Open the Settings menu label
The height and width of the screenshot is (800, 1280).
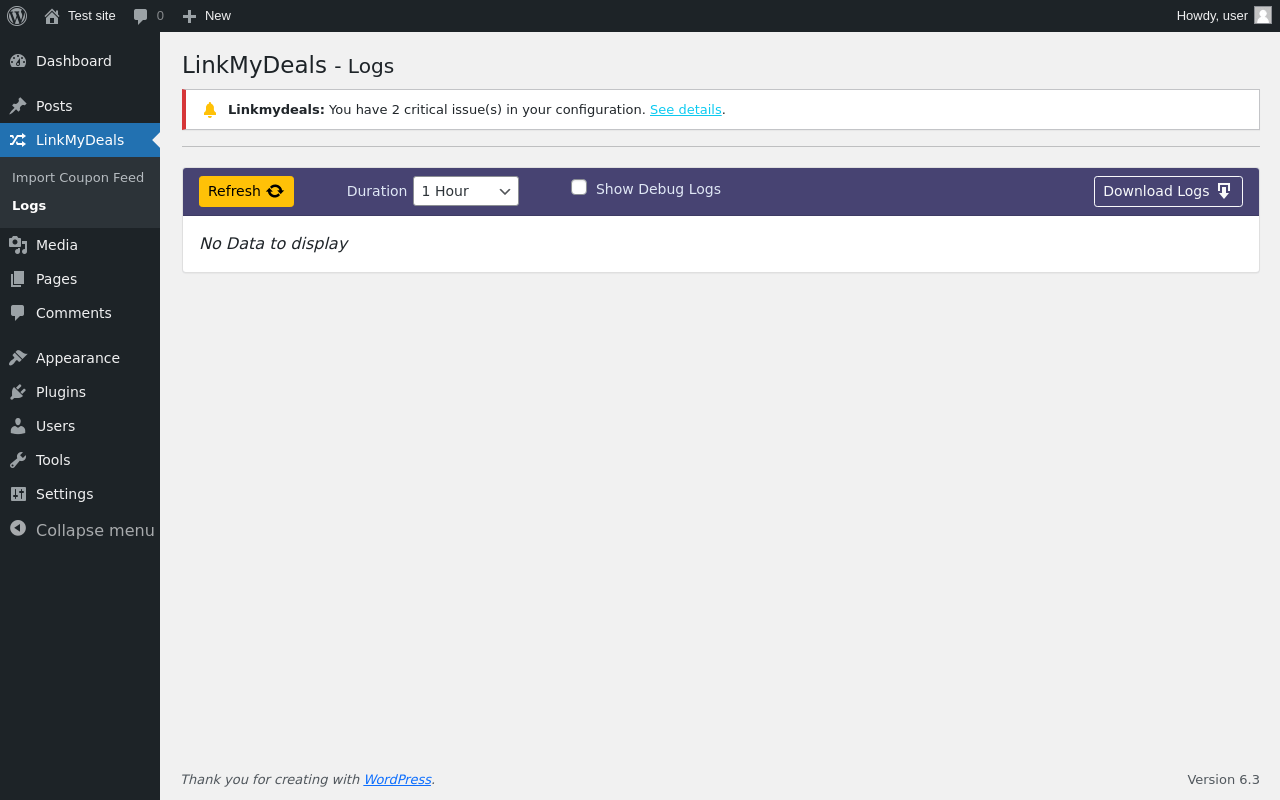(x=64, y=494)
